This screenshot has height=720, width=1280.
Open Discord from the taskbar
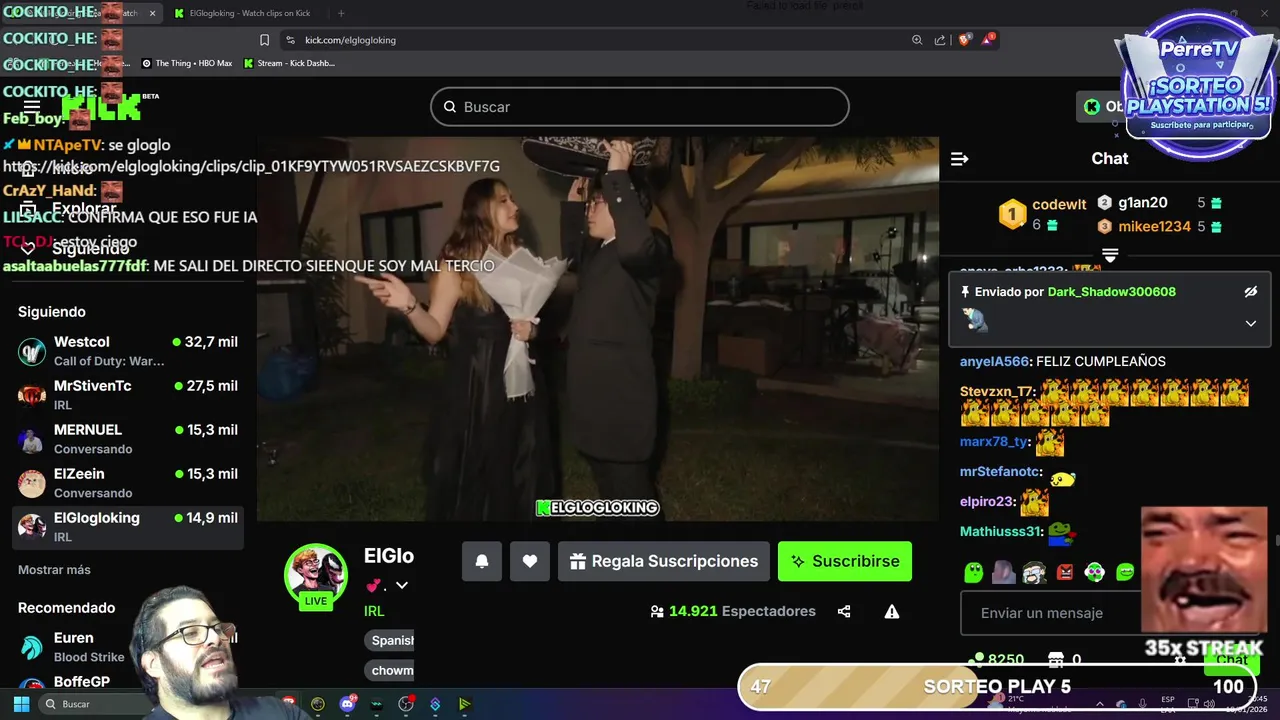tap(347, 704)
